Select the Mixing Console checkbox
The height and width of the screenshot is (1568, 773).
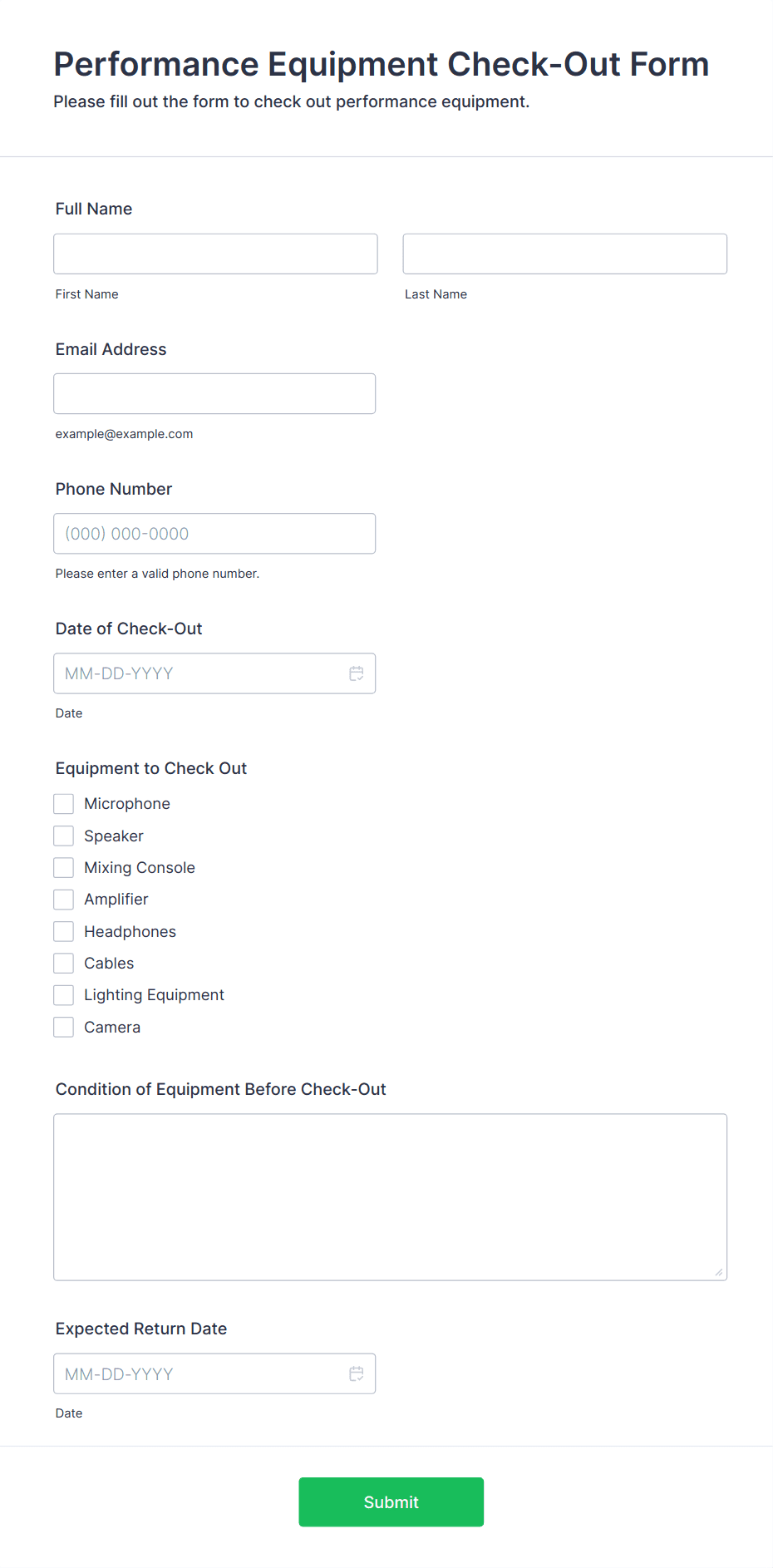pyautogui.click(x=64, y=868)
